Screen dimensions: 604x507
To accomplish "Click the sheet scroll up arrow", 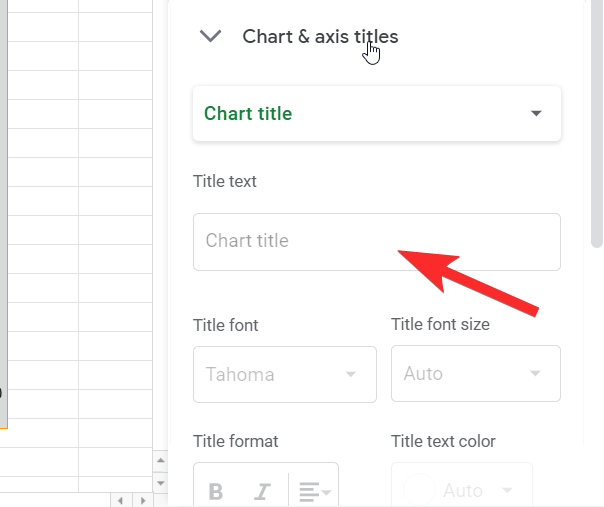I will [x=159, y=460].
